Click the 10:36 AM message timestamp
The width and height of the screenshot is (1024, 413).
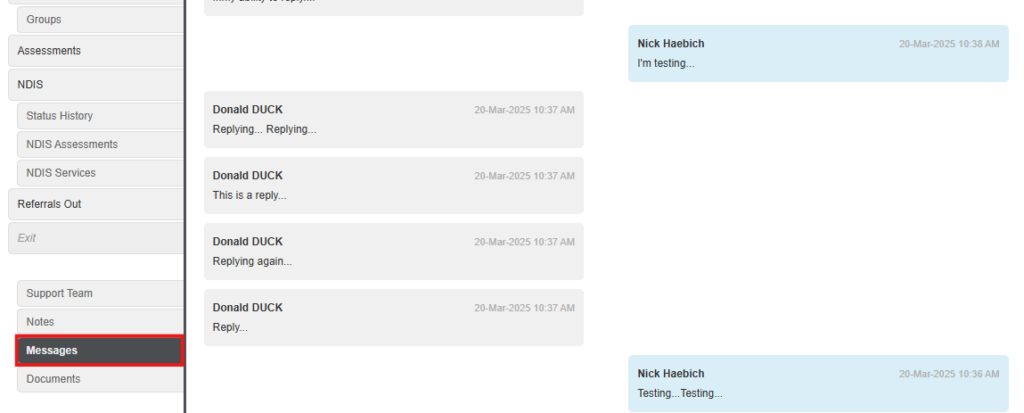tap(949, 374)
